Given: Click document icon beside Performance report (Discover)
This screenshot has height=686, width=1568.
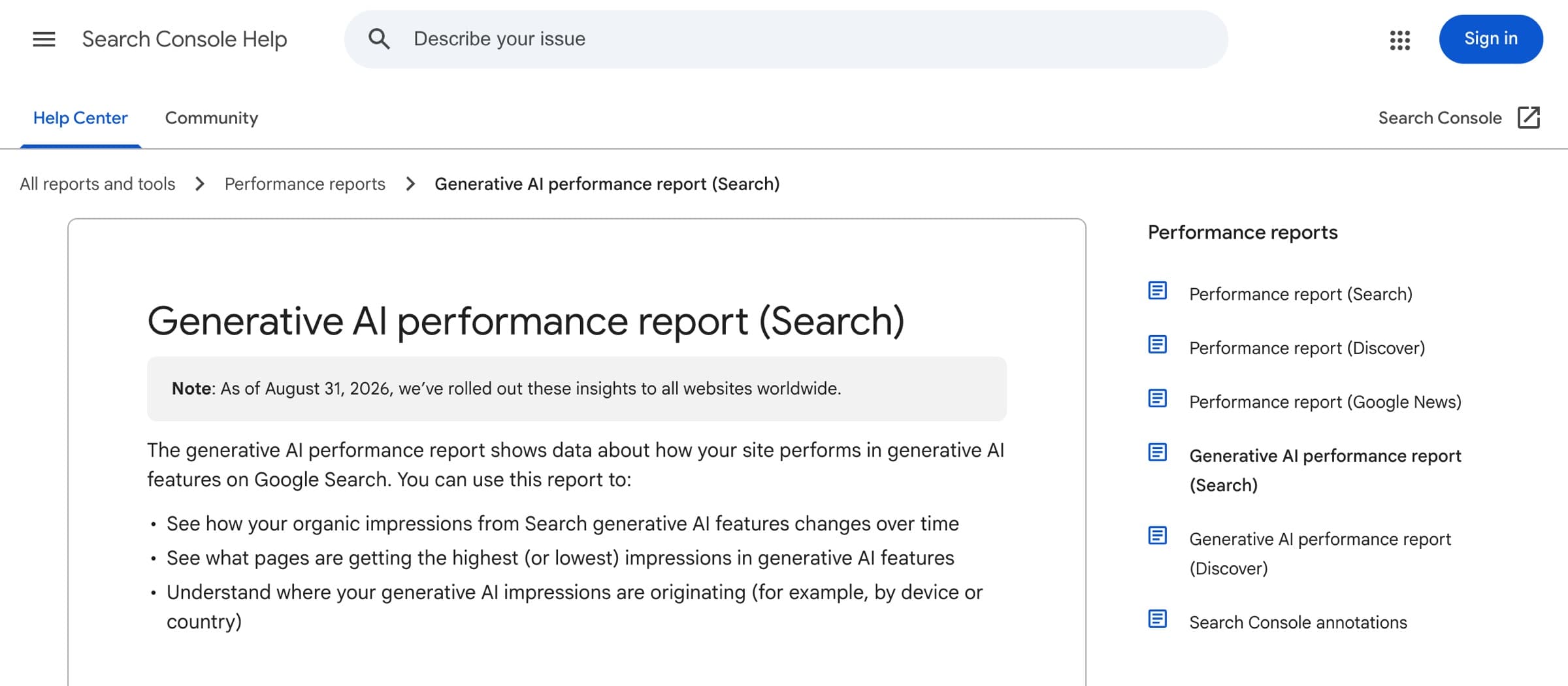Looking at the screenshot, I should (x=1157, y=344).
